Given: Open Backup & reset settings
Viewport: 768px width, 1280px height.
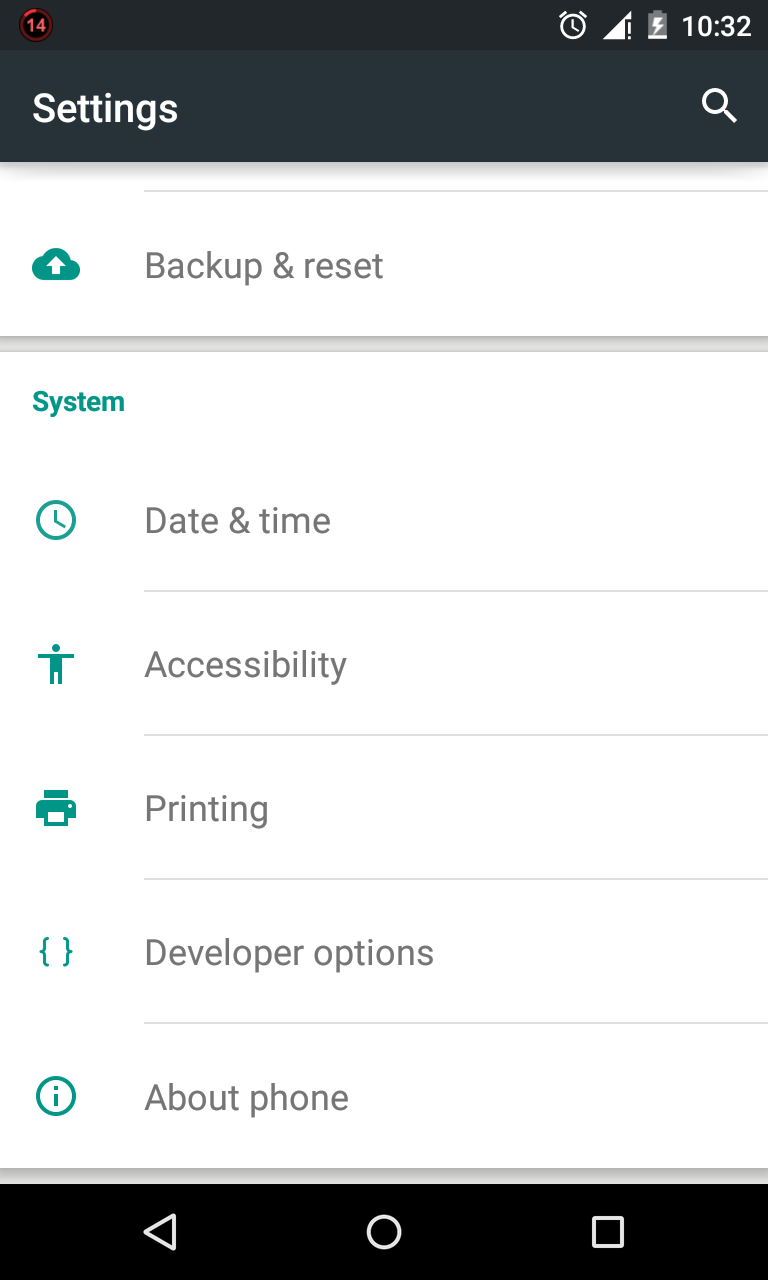Looking at the screenshot, I should tap(384, 265).
